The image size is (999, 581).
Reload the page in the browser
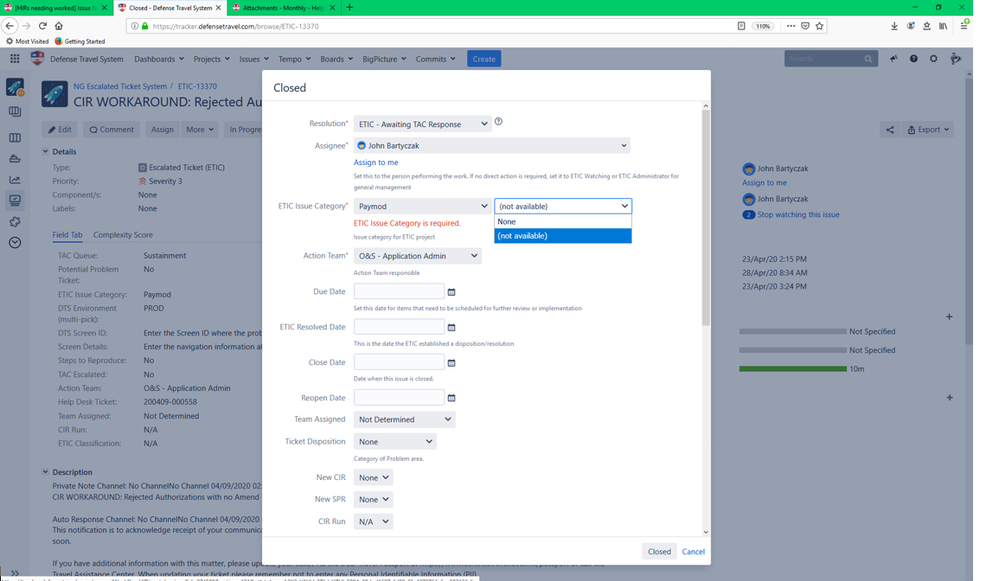[x=43, y=26]
